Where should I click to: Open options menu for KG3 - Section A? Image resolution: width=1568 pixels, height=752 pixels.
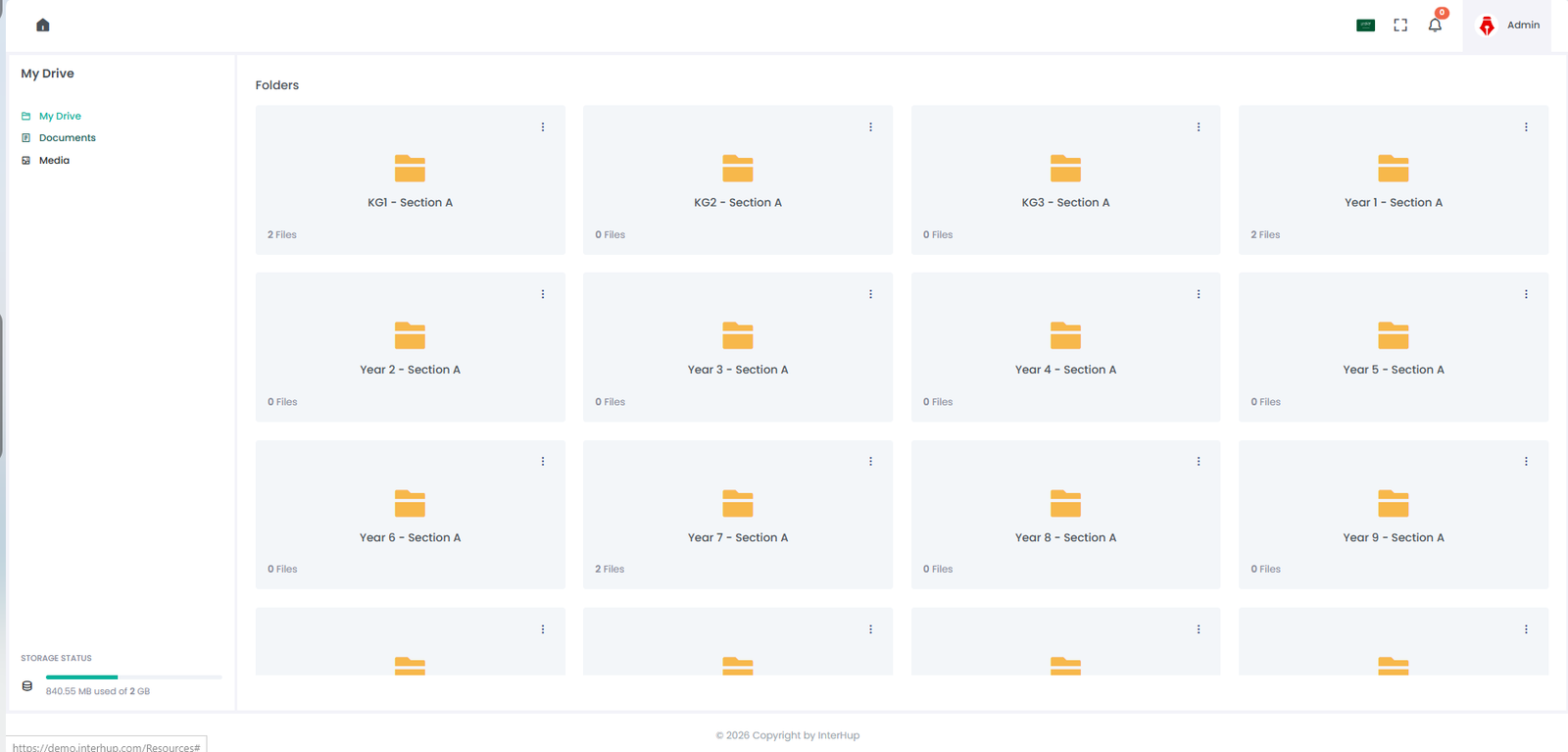coord(1199,127)
